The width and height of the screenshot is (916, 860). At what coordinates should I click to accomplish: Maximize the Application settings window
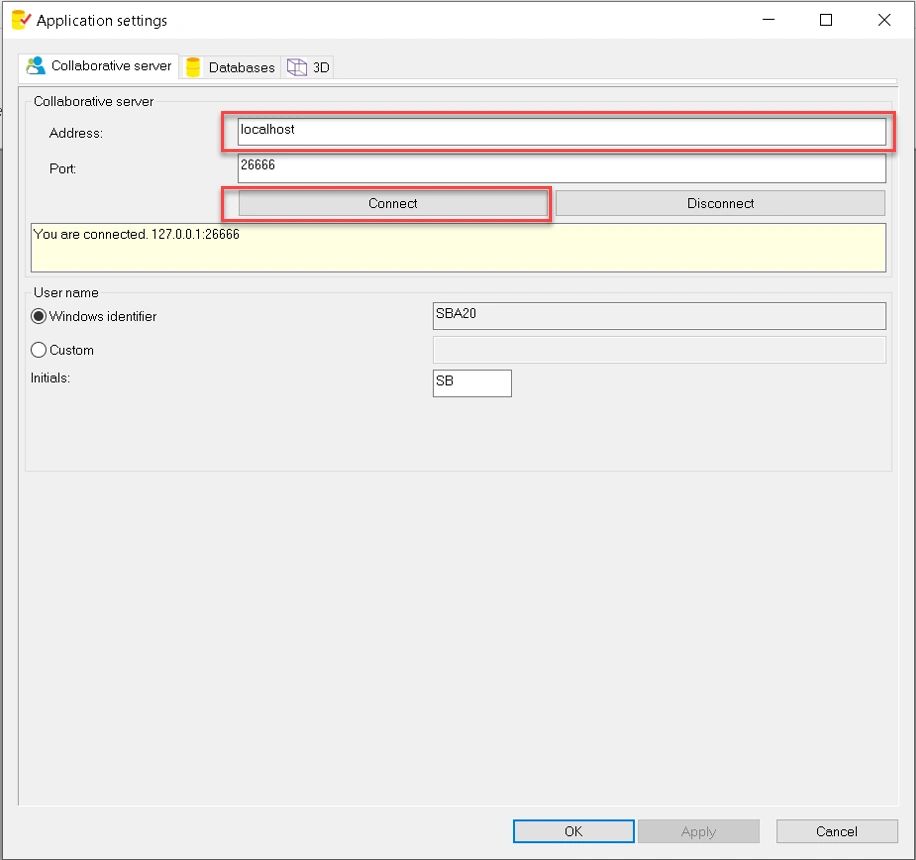826,20
